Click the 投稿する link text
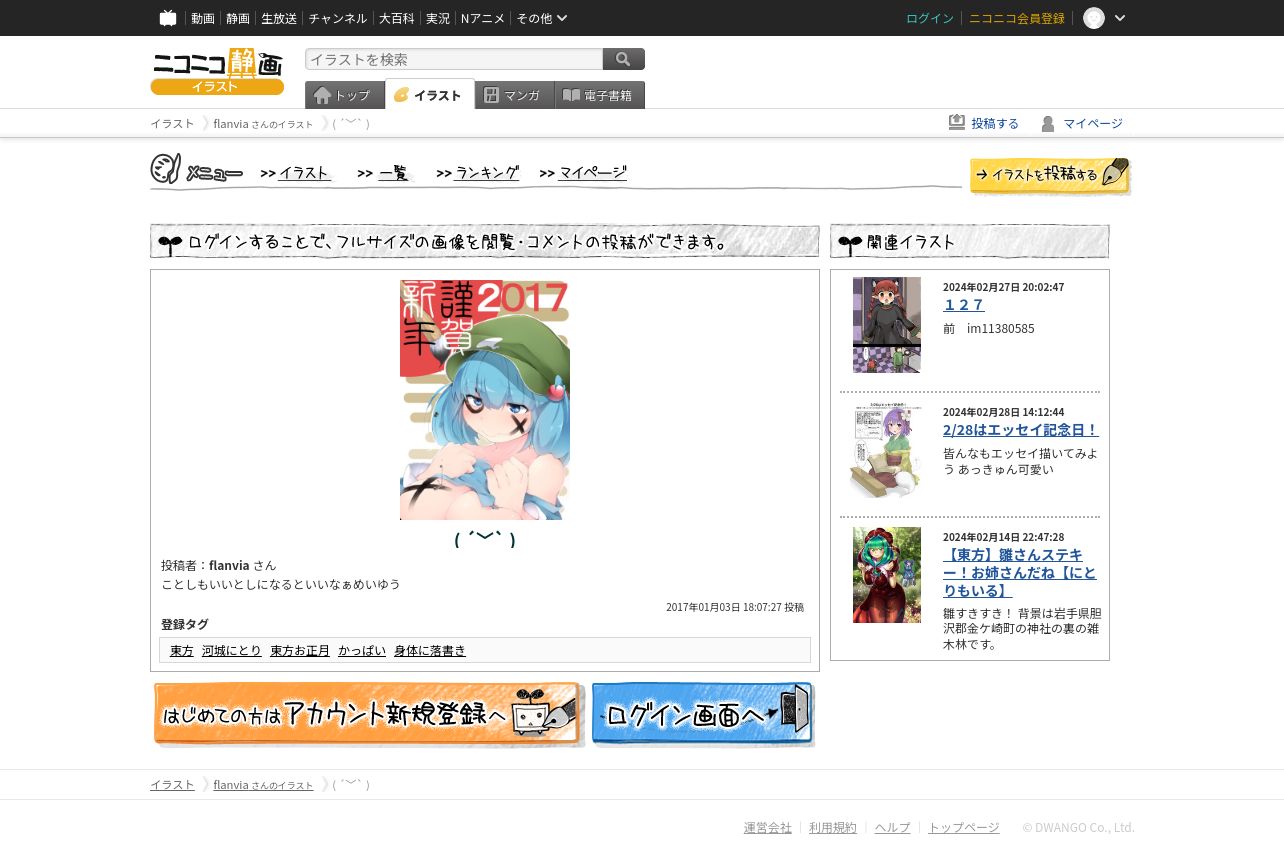 (x=995, y=123)
